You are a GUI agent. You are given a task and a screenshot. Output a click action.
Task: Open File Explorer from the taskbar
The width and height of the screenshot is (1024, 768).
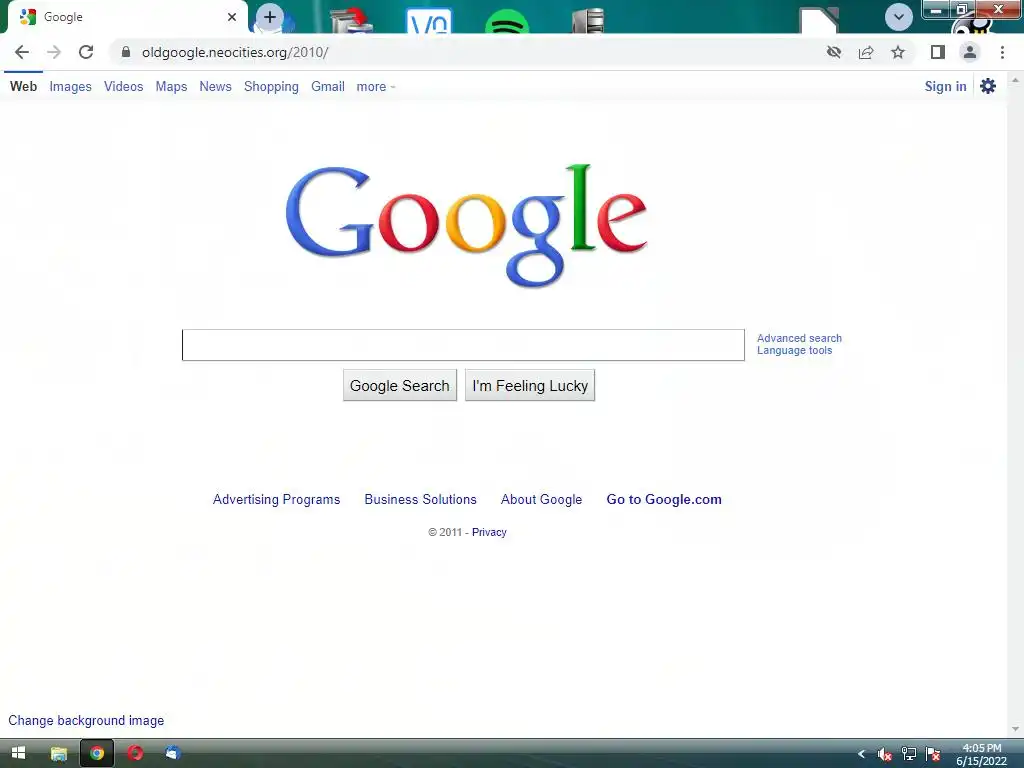(59, 753)
